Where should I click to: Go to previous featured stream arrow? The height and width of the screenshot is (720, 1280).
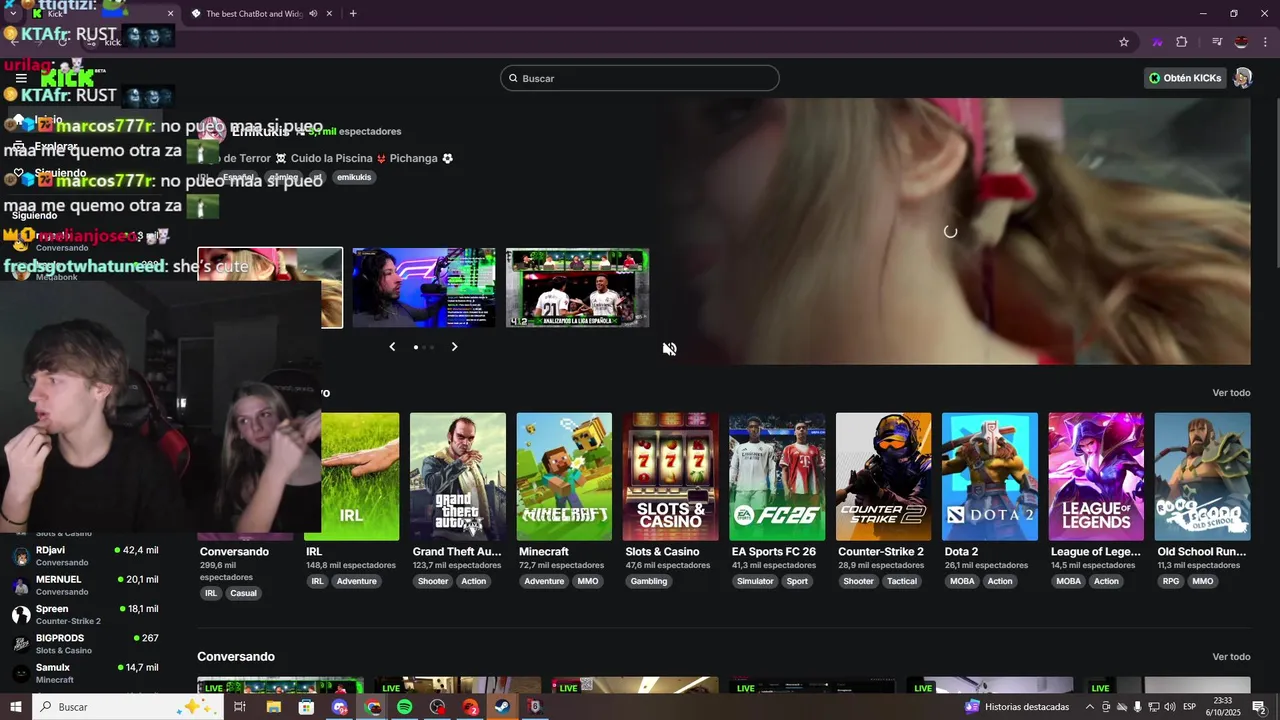(x=392, y=347)
